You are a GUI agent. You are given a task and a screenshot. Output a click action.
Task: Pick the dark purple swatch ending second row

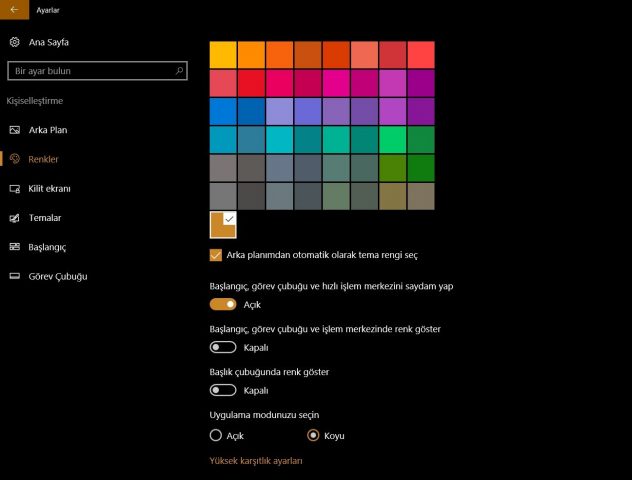pyautogui.click(x=421, y=83)
